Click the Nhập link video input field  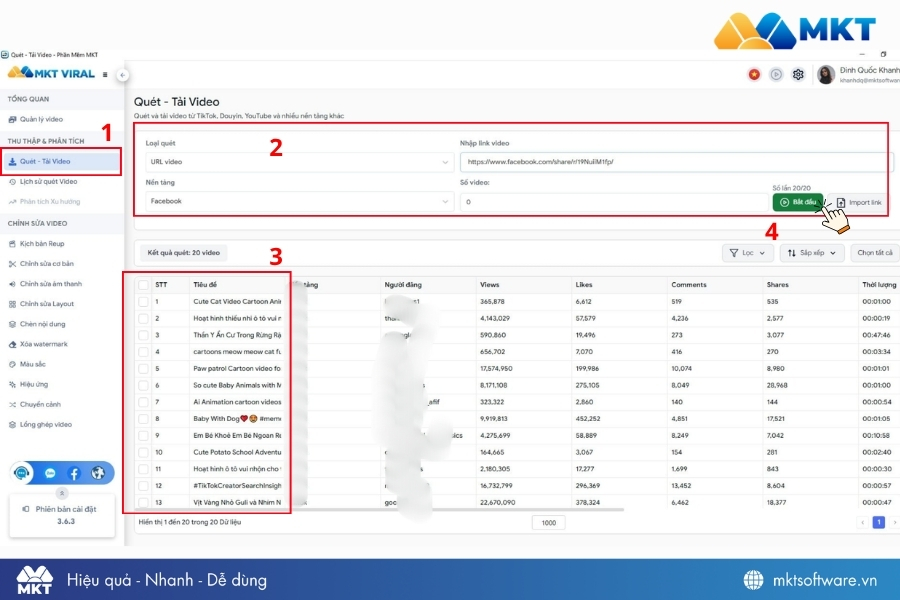pos(676,162)
